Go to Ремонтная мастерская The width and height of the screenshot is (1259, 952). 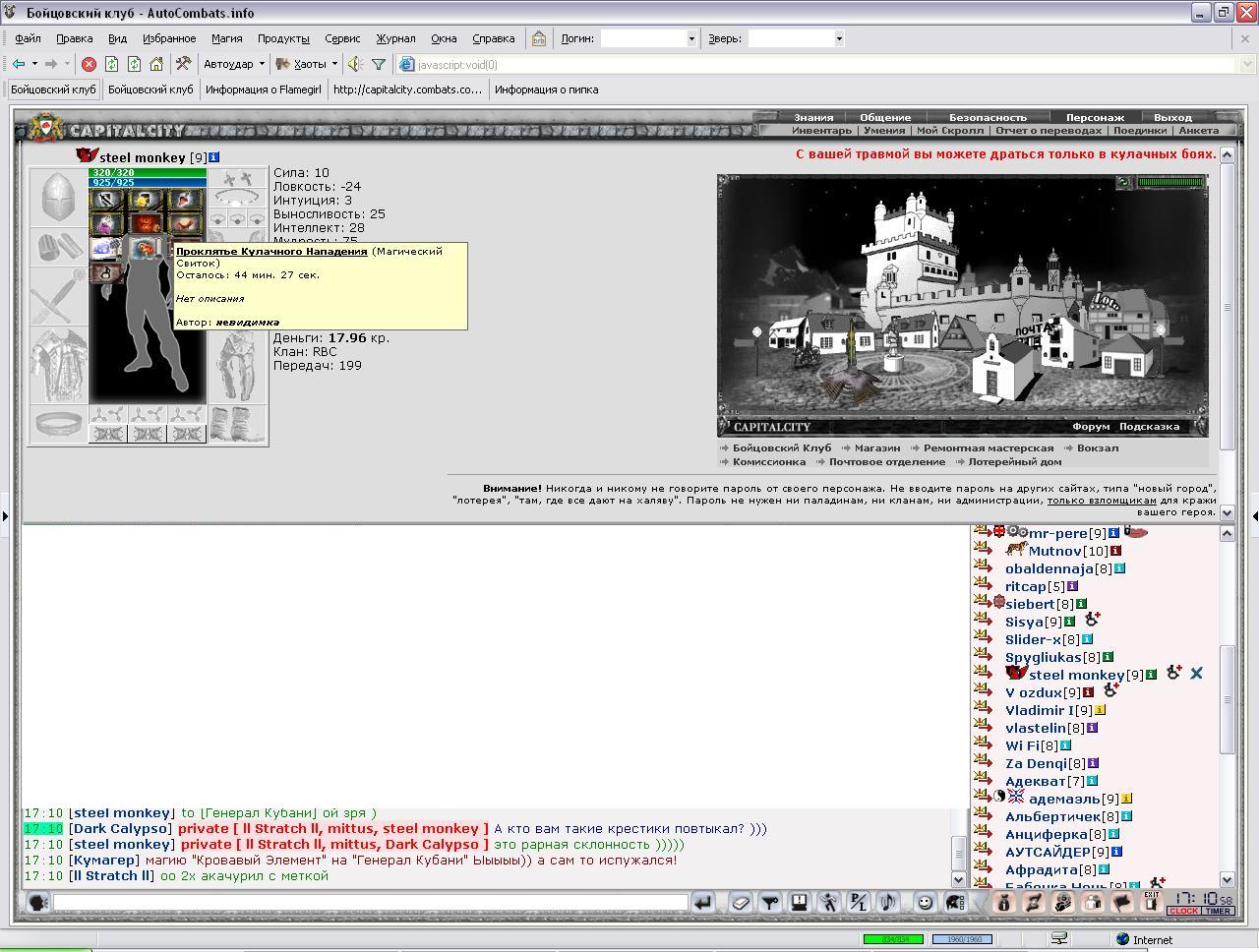pyautogui.click(x=989, y=447)
